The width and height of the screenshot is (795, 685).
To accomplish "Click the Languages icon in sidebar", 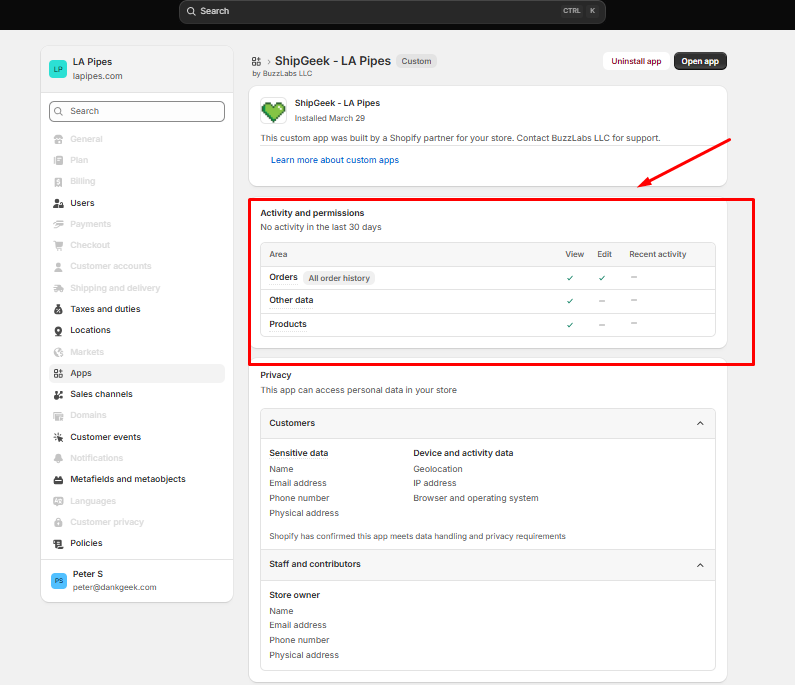I will [58, 501].
